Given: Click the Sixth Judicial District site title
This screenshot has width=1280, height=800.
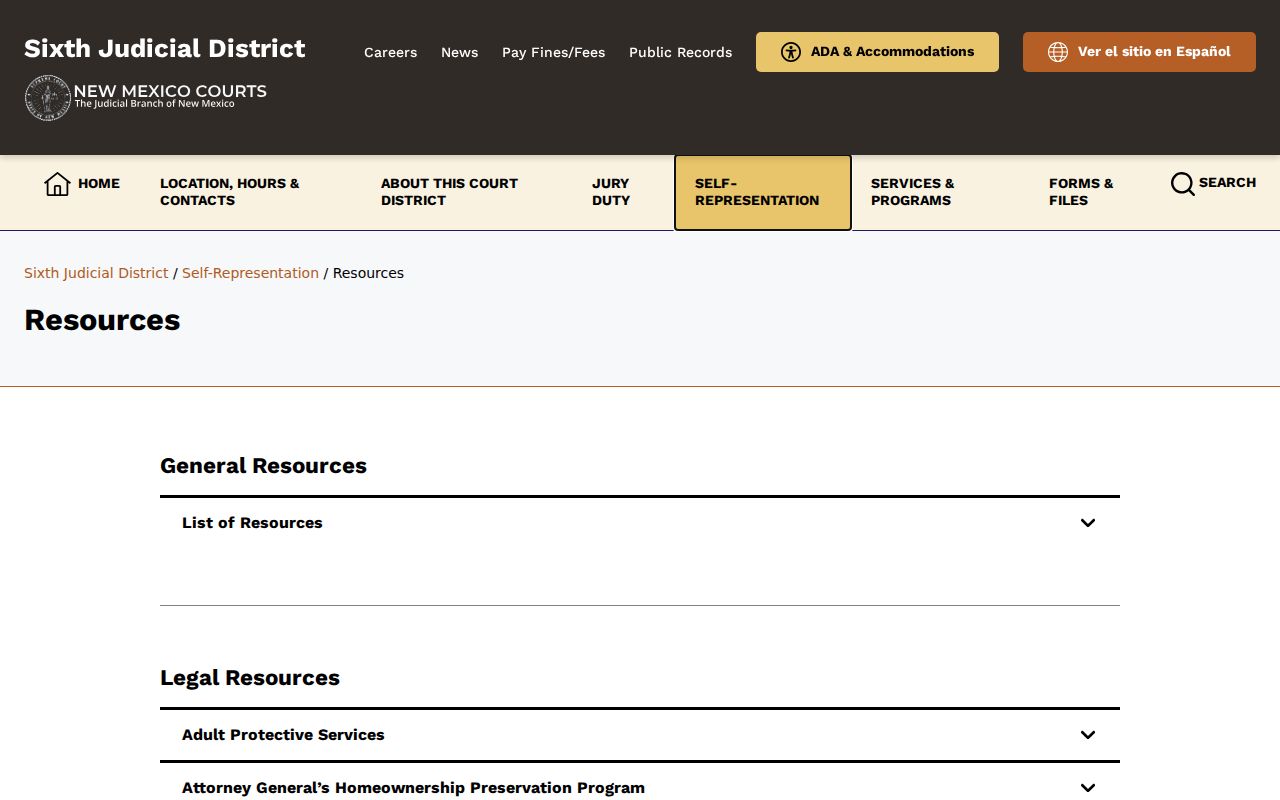Looking at the screenshot, I should point(165,48).
